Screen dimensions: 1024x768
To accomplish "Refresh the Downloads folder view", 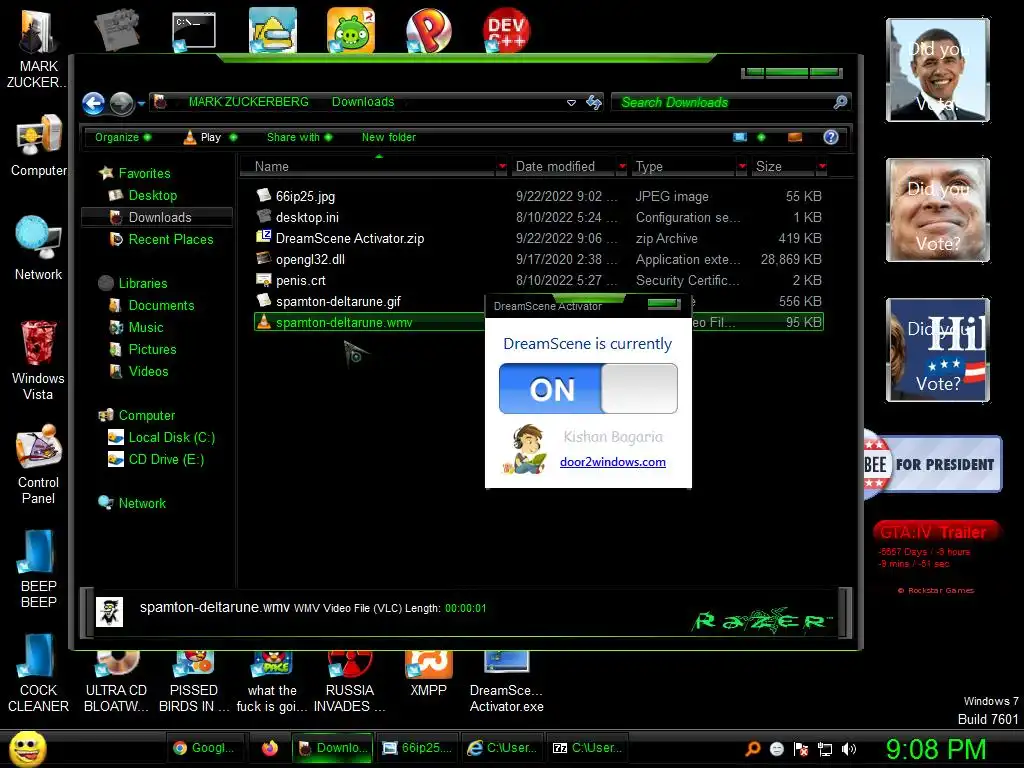I will (594, 102).
